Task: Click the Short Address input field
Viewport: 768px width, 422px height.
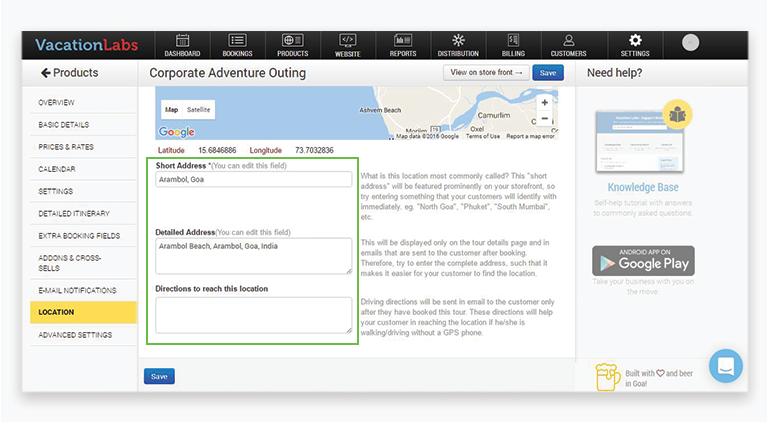Action: 253,180
